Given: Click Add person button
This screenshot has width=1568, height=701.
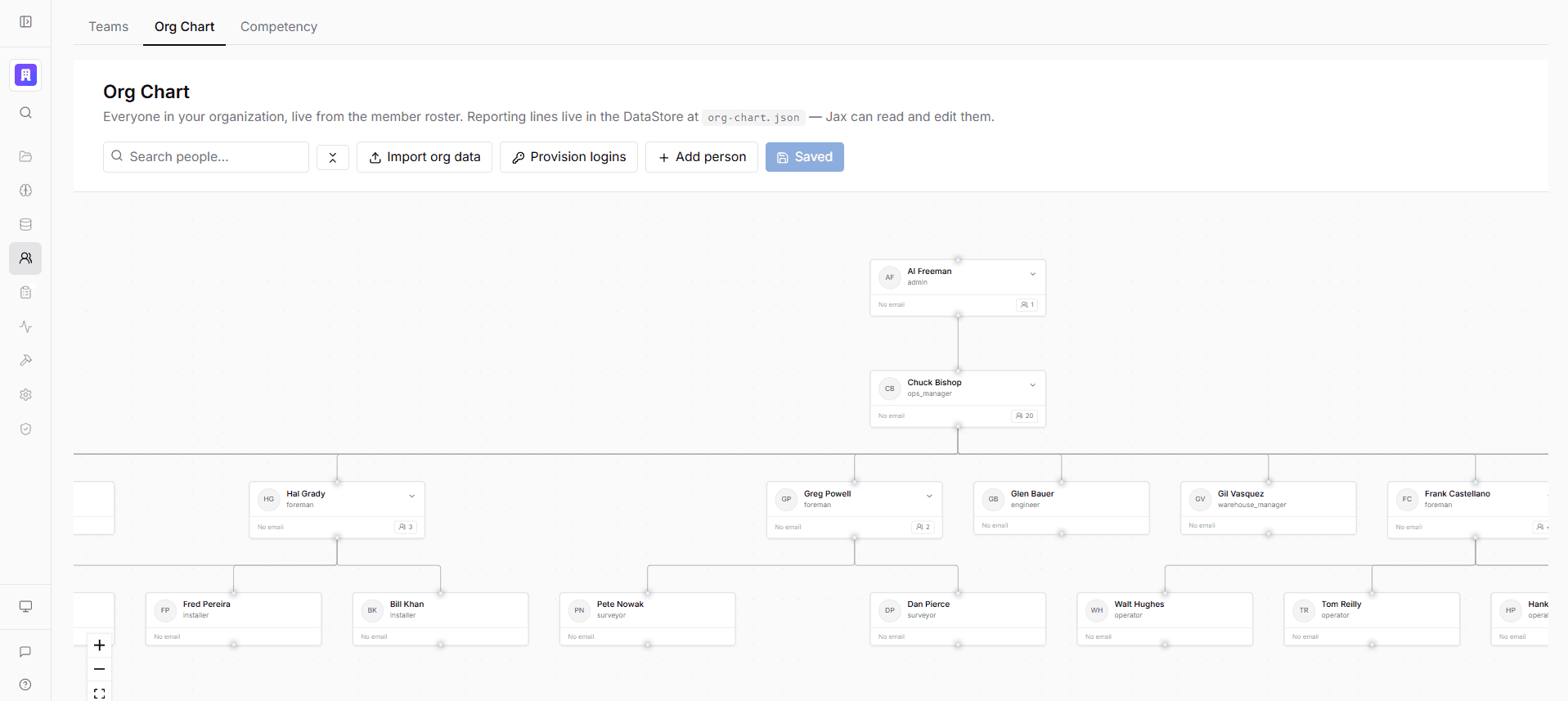Looking at the screenshot, I should 702,157.
